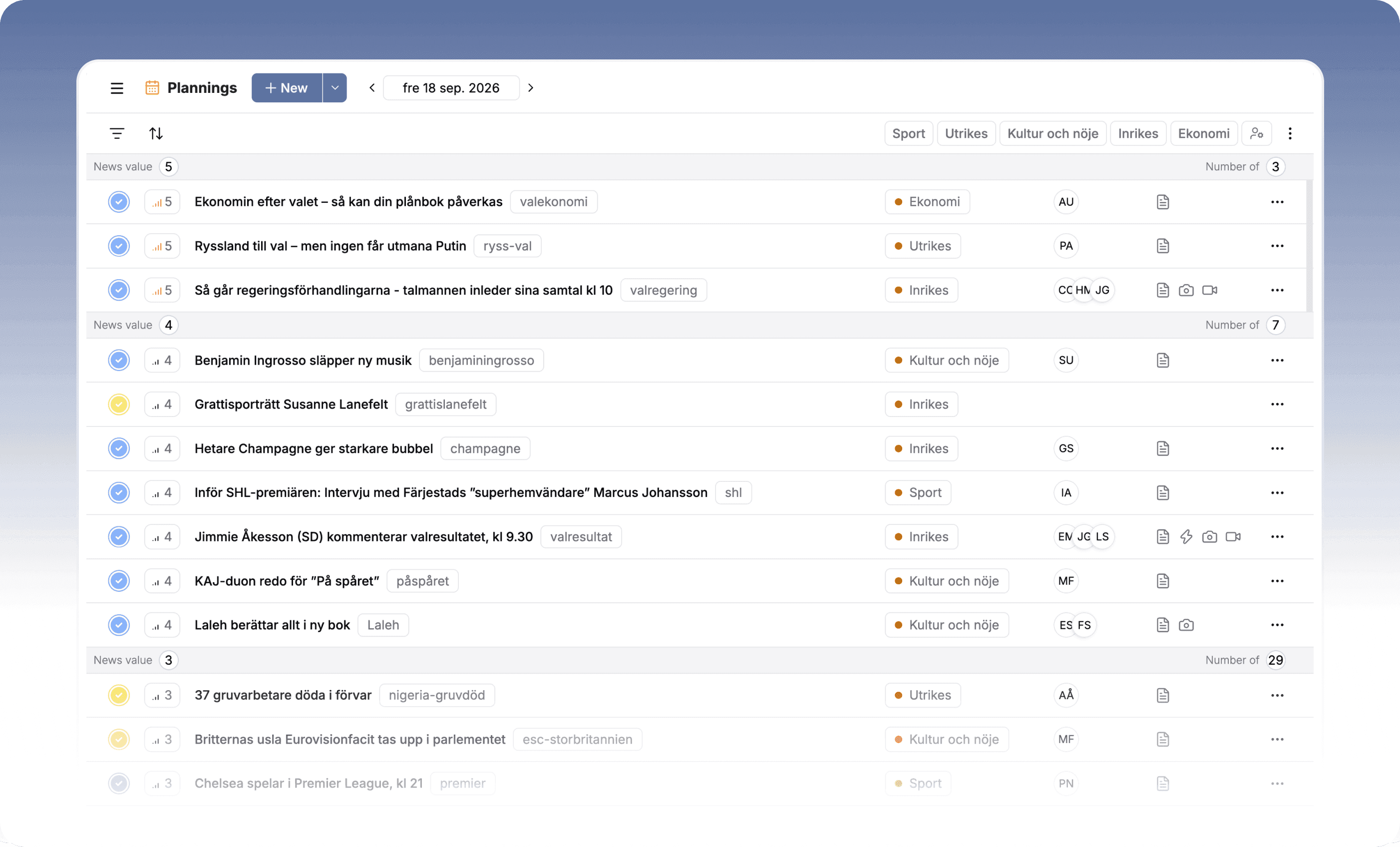Click the valekonomi slug tag
This screenshot has width=1400, height=847.
[553, 202]
